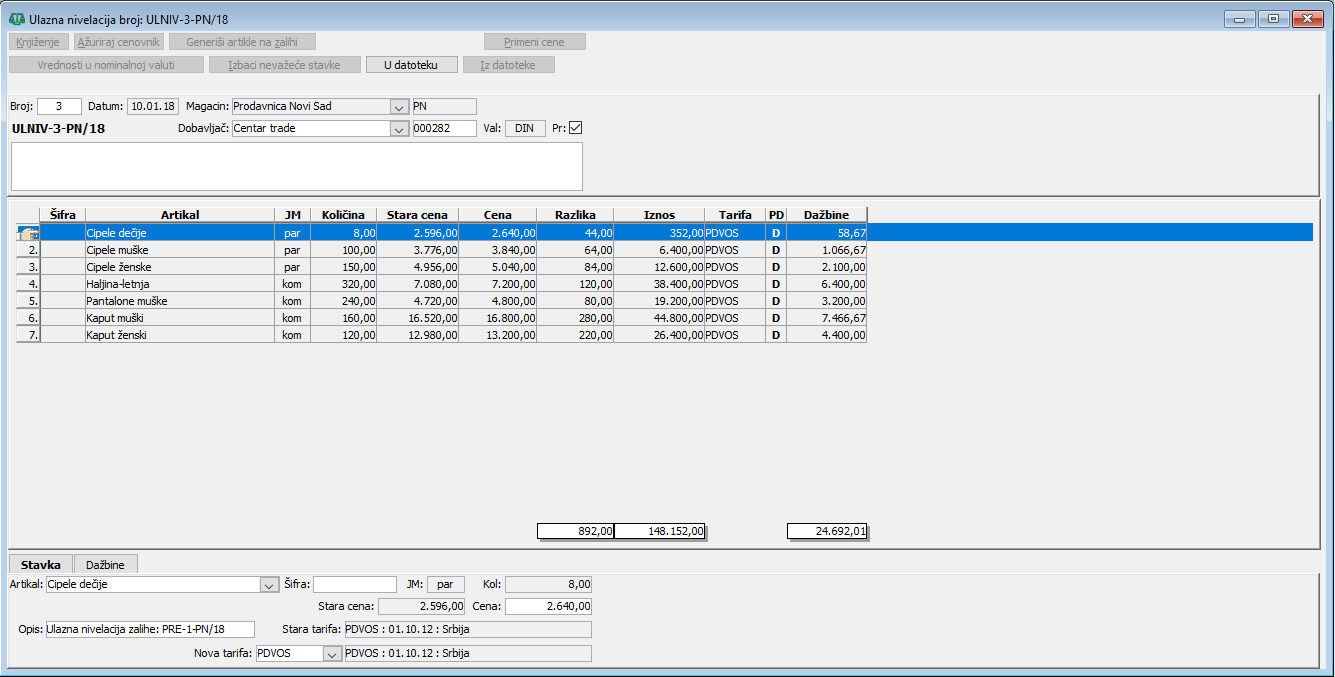Click into the Cena input field

(x=548, y=606)
